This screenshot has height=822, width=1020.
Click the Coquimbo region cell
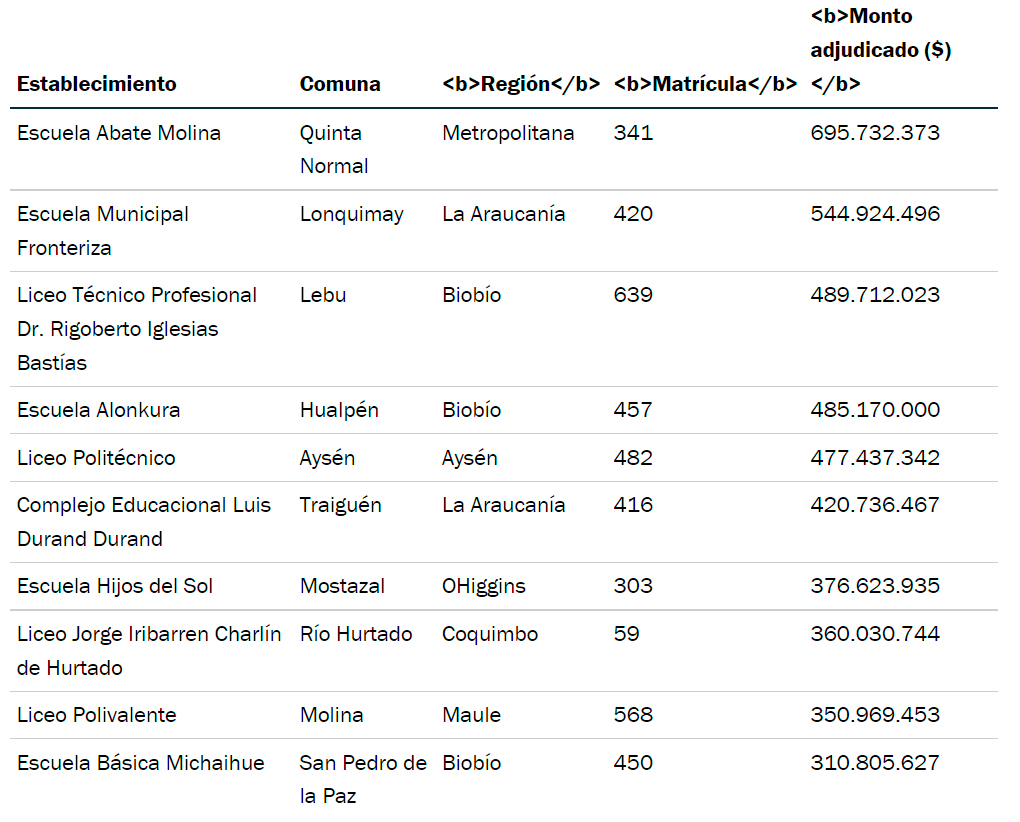click(x=490, y=634)
